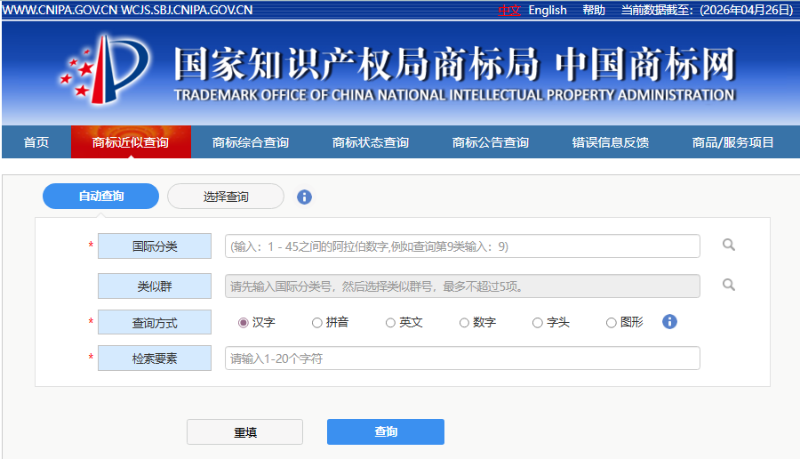Click the WWW.CNIPA.GOV.CN address text

pos(60,10)
